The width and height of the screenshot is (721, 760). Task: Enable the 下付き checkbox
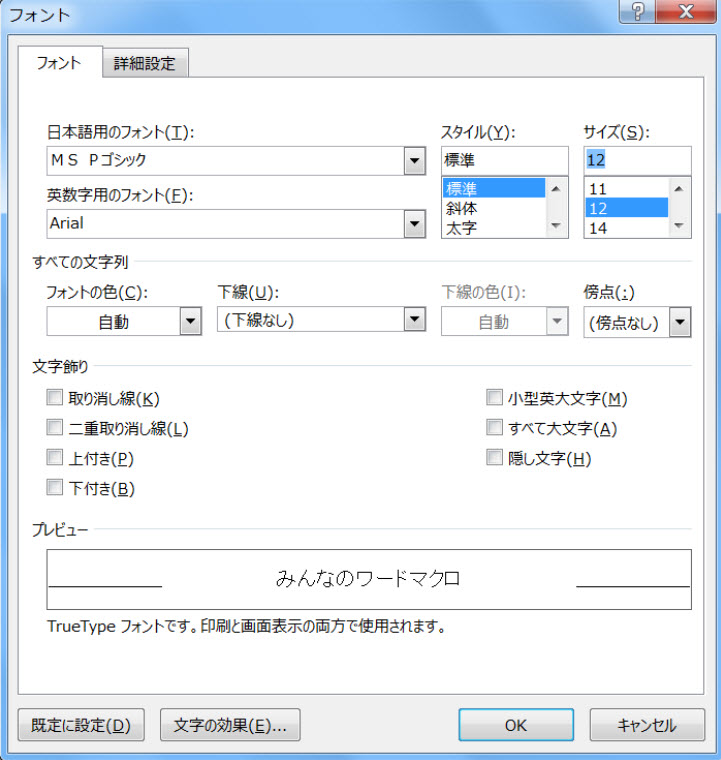[54, 488]
